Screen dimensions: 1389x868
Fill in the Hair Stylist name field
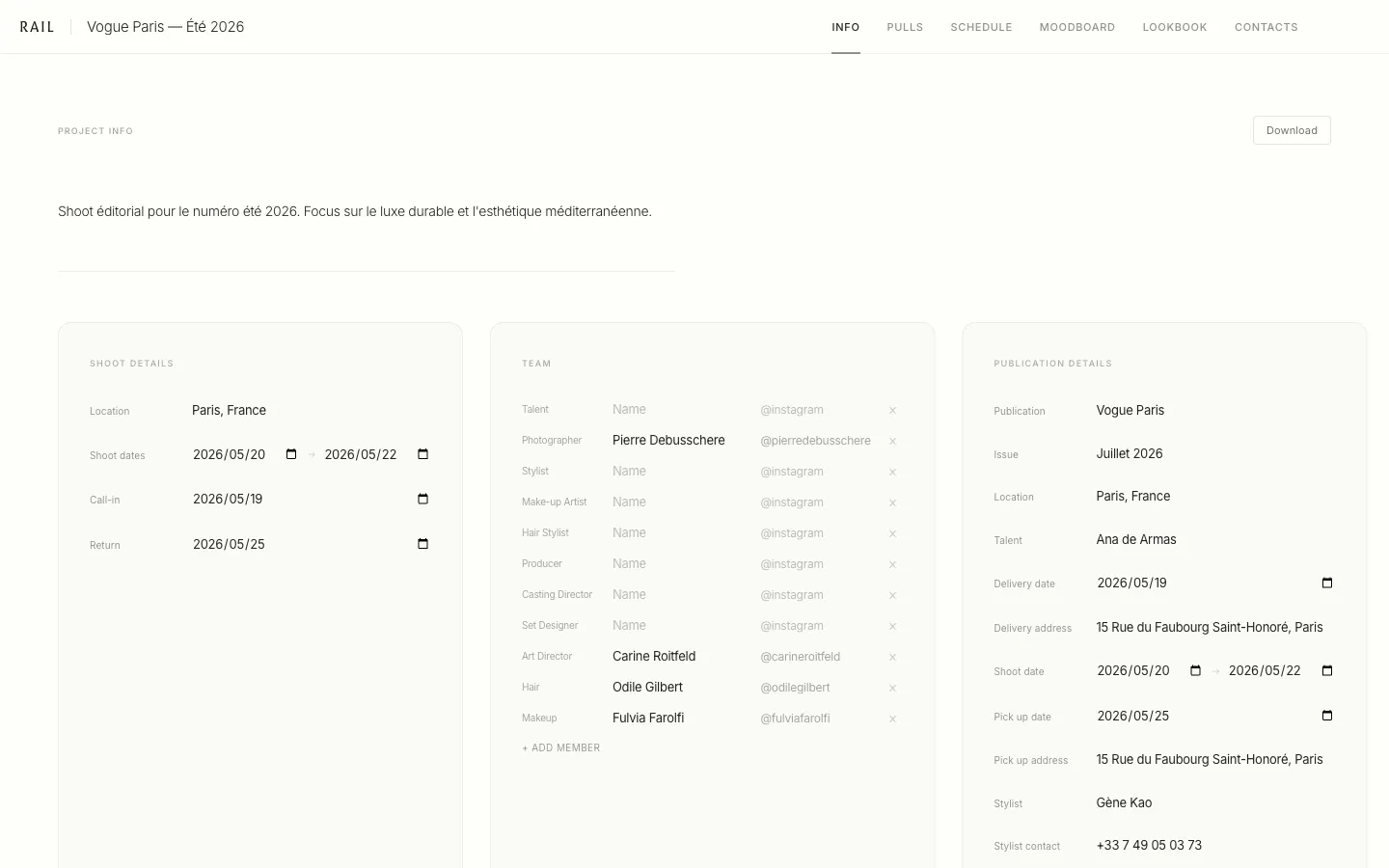click(679, 533)
